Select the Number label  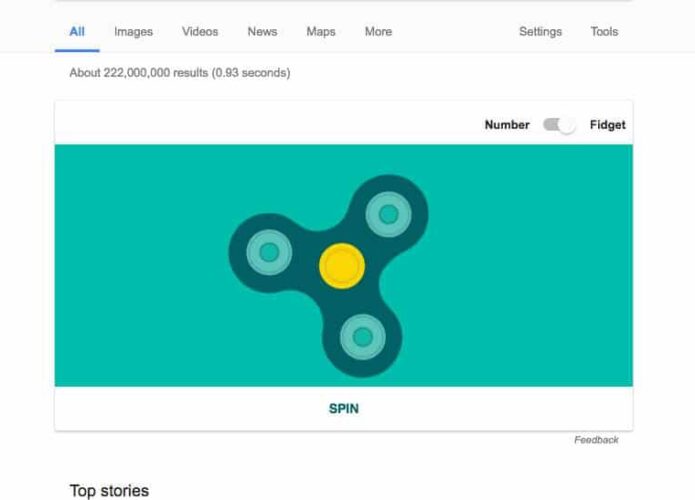tap(507, 125)
